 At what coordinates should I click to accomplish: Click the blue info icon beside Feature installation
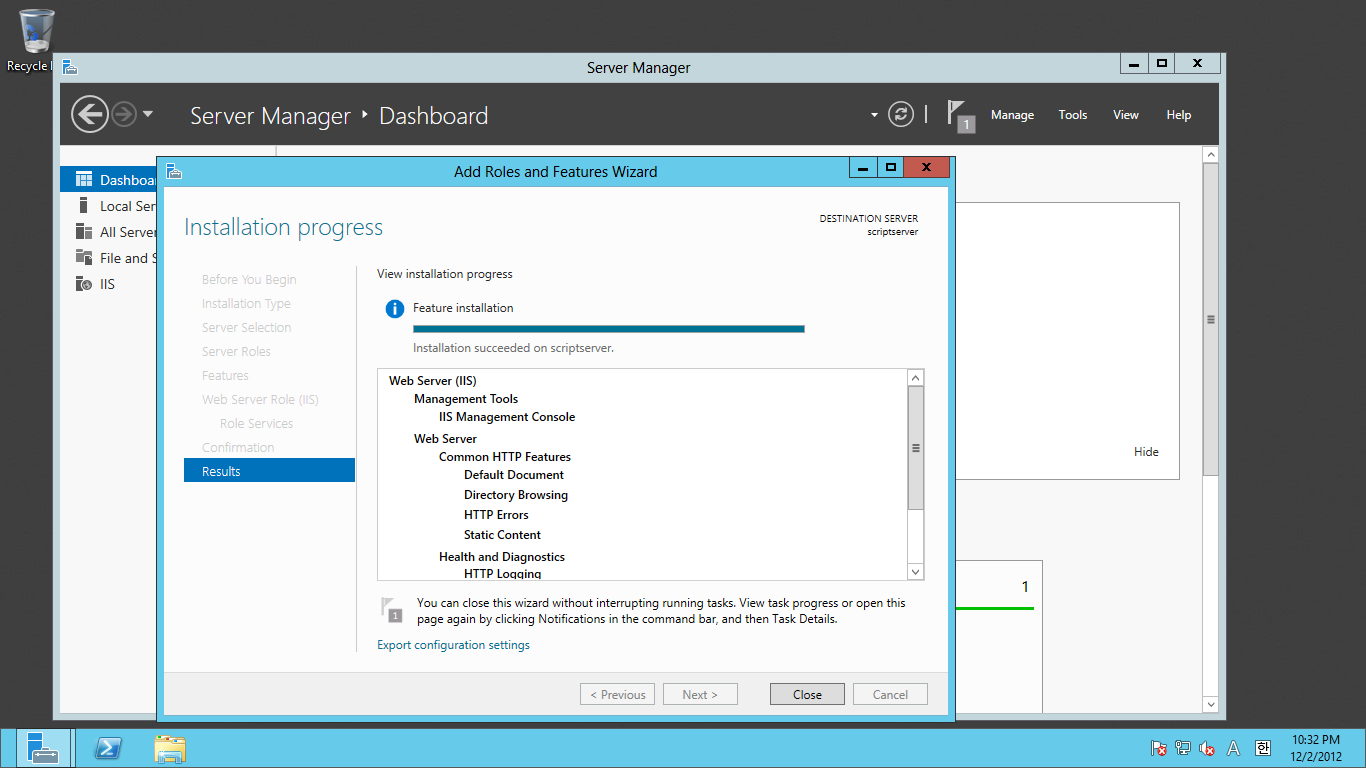pyautogui.click(x=395, y=309)
